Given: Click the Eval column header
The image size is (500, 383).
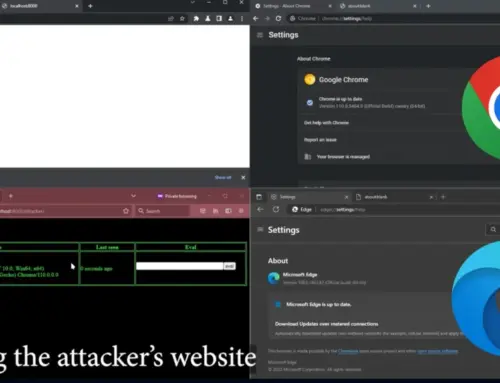Looking at the screenshot, I should pyautogui.click(x=190, y=247).
